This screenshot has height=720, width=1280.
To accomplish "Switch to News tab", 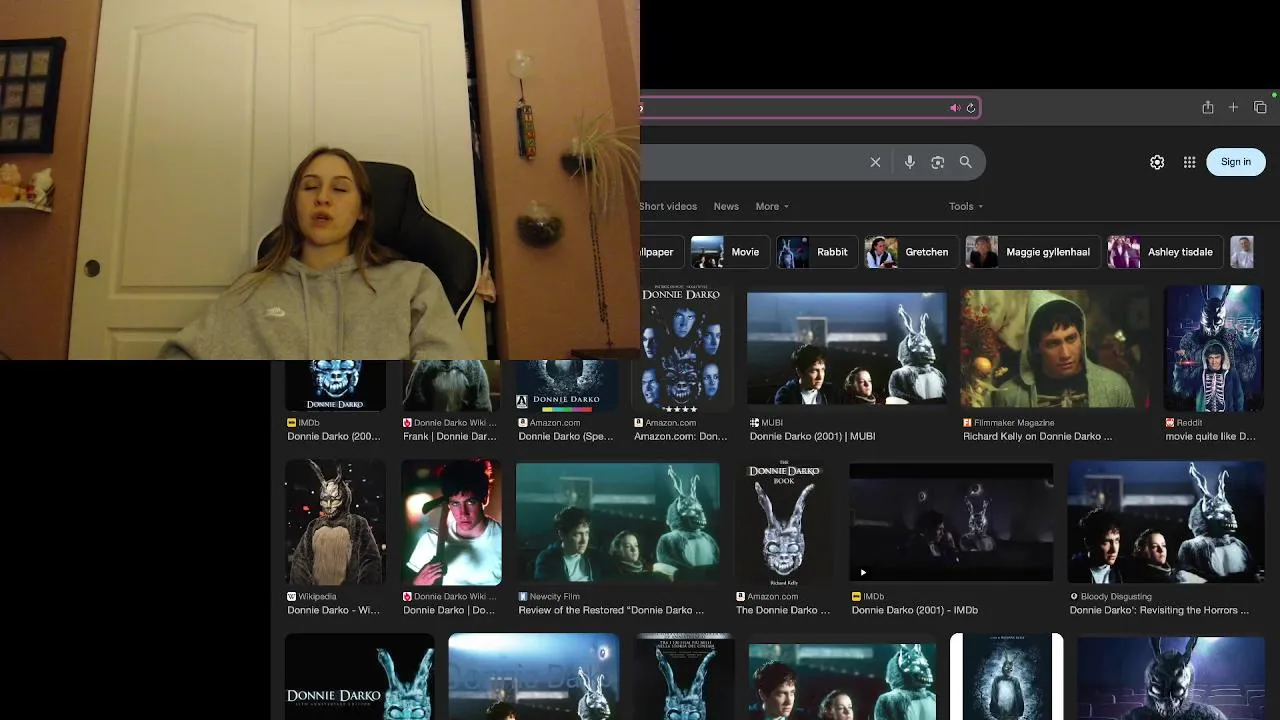I will [726, 206].
